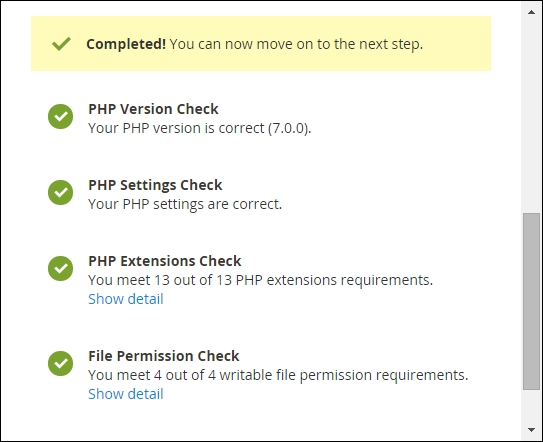
Task: Click the vertical scrollbar thumb
Action: 532,301
